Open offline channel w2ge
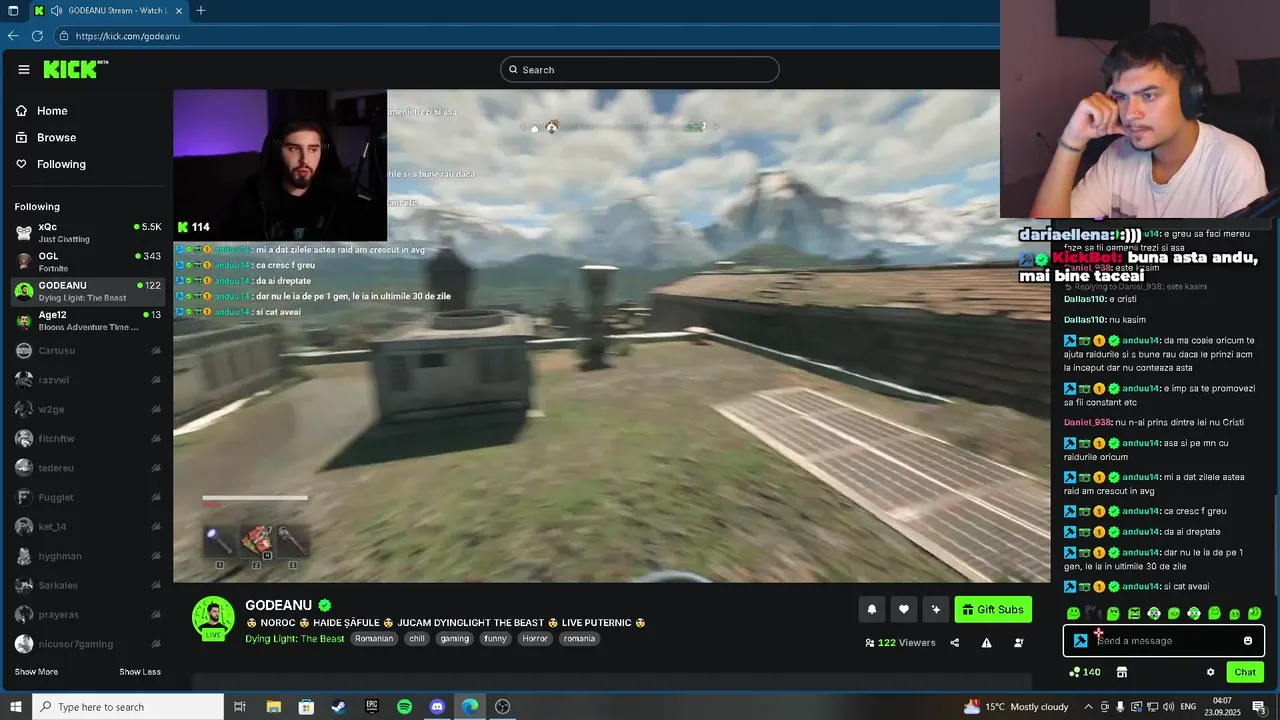Screen dimensions: 1280x720 (x=88, y=409)
